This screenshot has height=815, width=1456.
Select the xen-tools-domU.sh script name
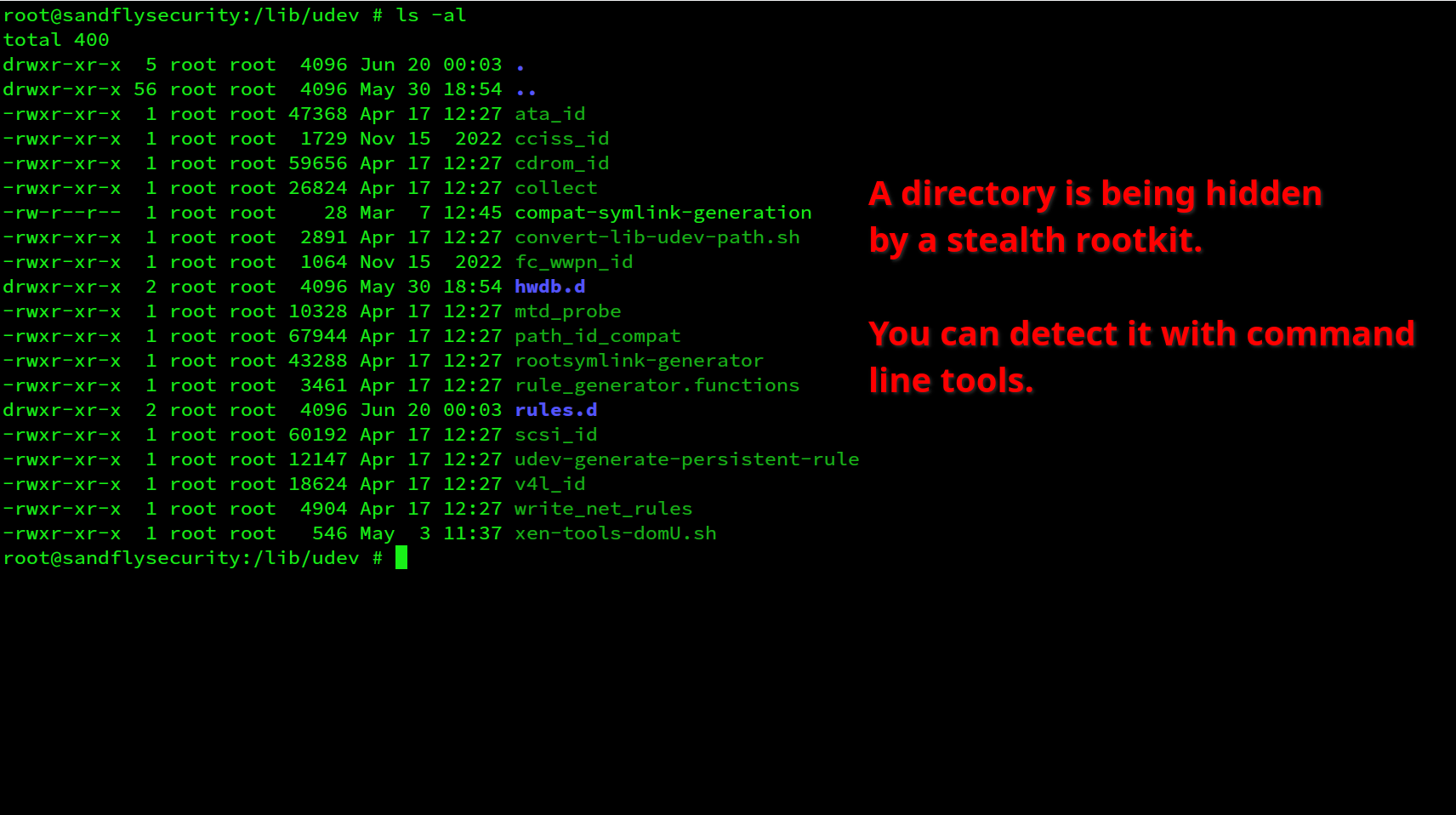(614, 533)
